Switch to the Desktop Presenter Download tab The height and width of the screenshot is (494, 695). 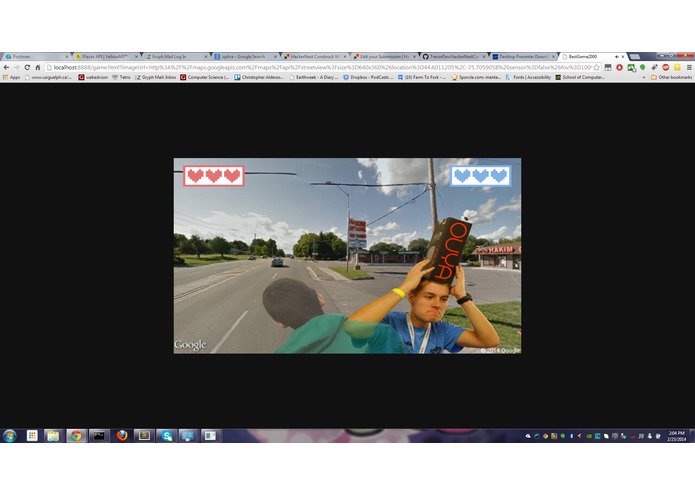(523, 57)
